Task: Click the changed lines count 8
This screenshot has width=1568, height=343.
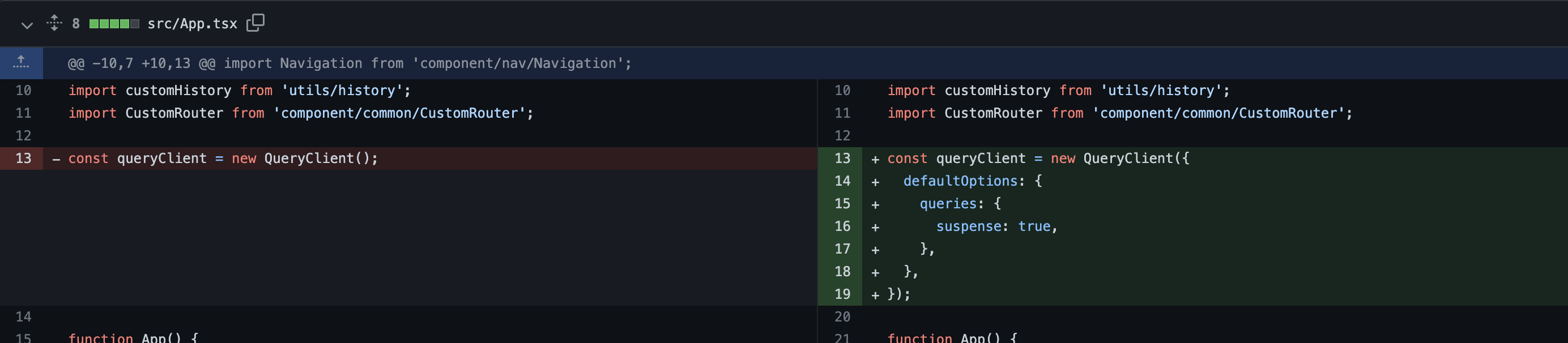Action: tap(76, 24)
